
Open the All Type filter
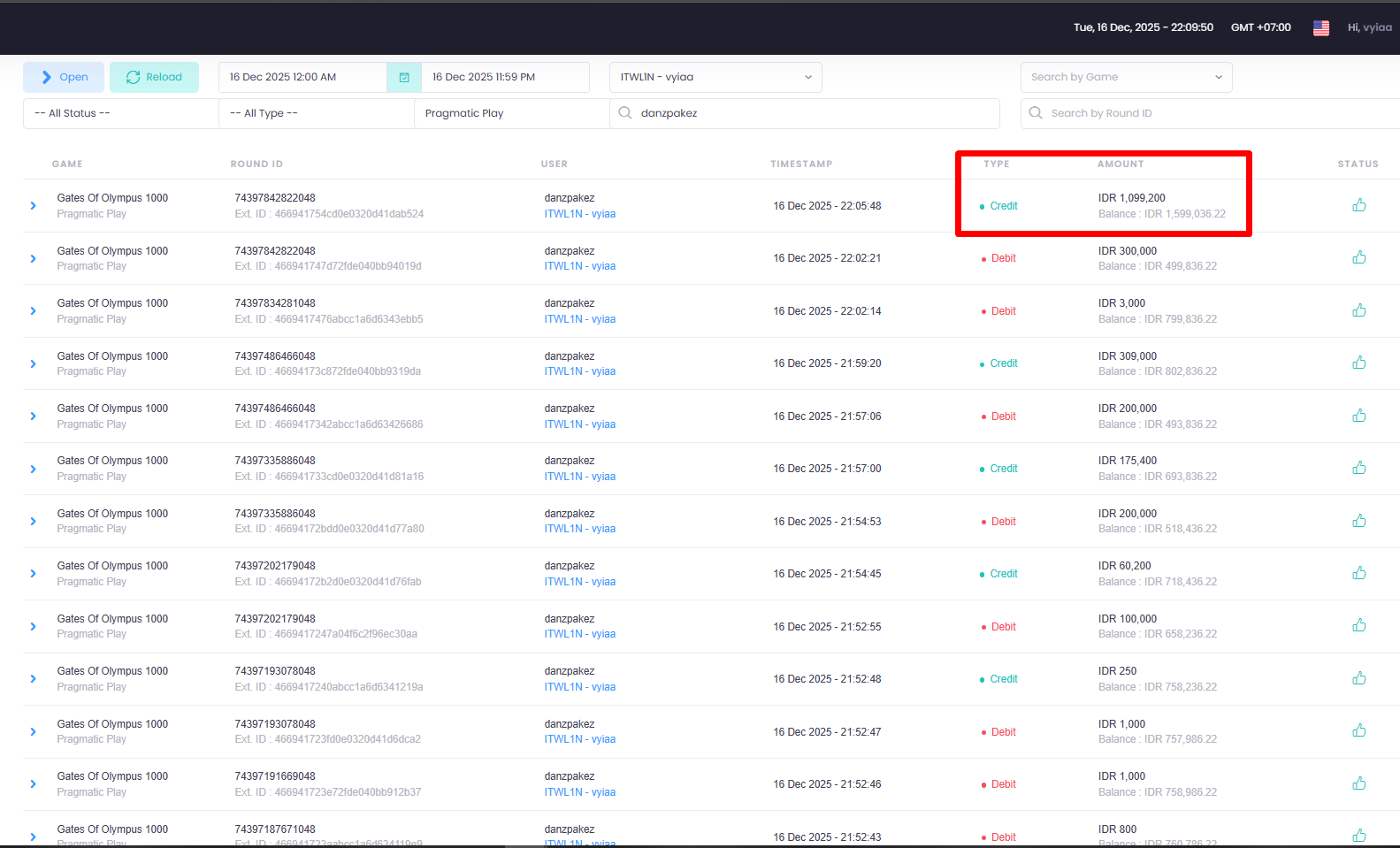coord(316,113)
